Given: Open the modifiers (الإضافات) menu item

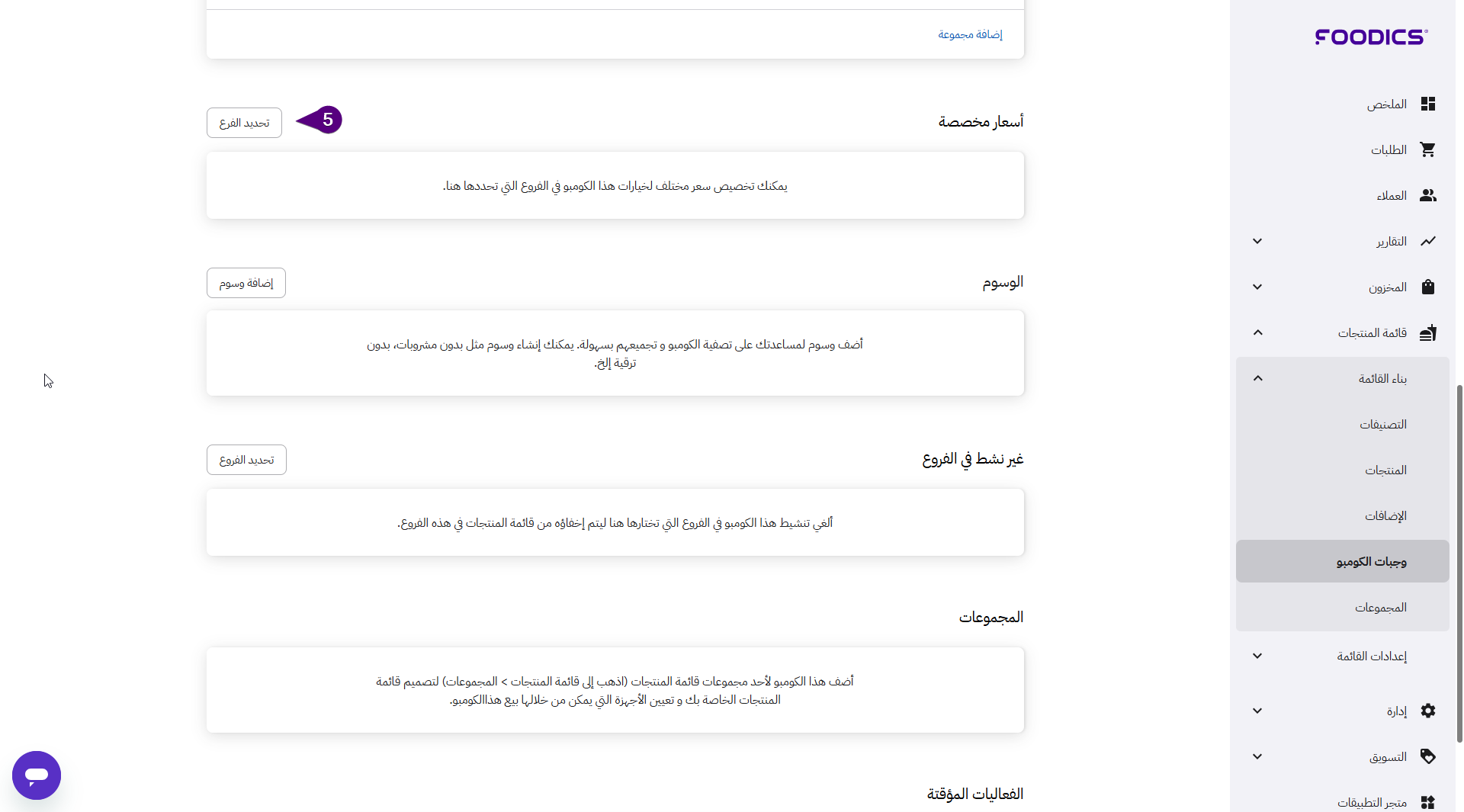Looking at the screenshot, I should 1385,515.
